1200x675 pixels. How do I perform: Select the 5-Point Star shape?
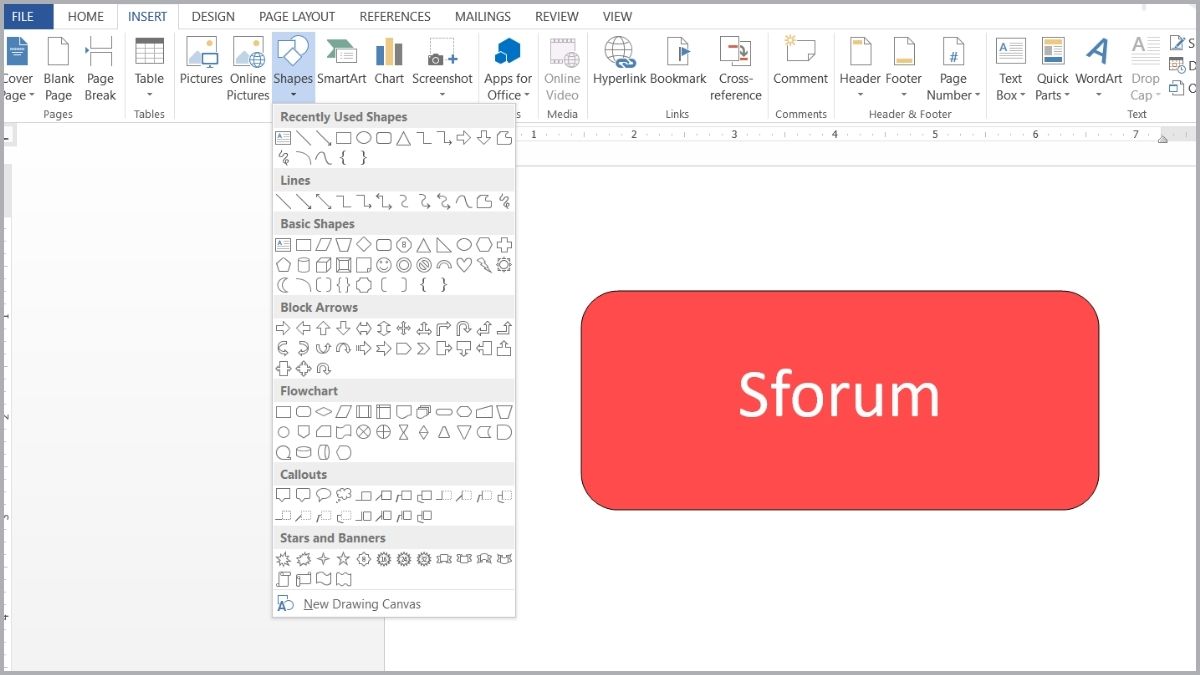[343, 559]
